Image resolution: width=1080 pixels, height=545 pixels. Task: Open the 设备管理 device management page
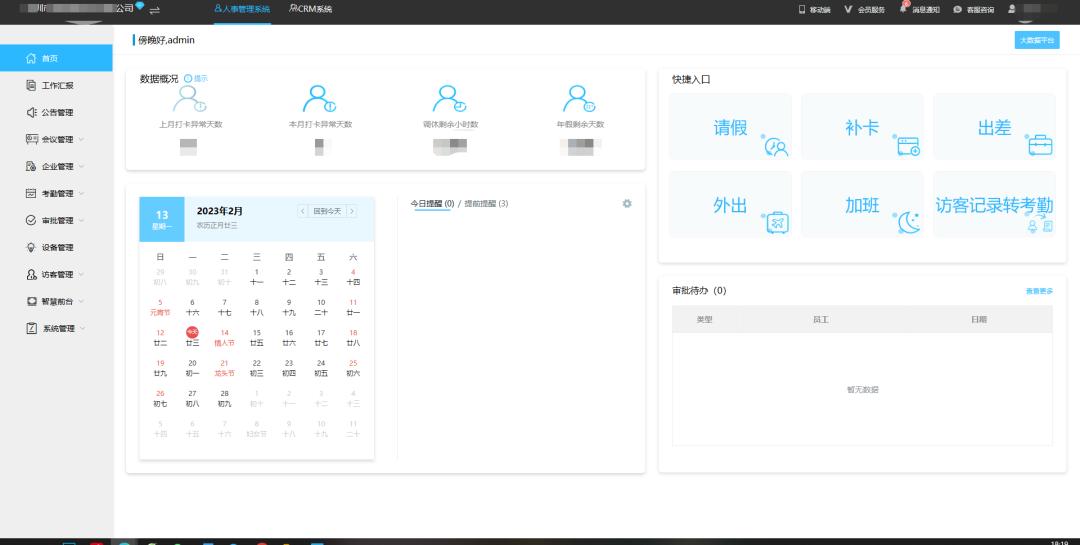[x=56, y=247]
